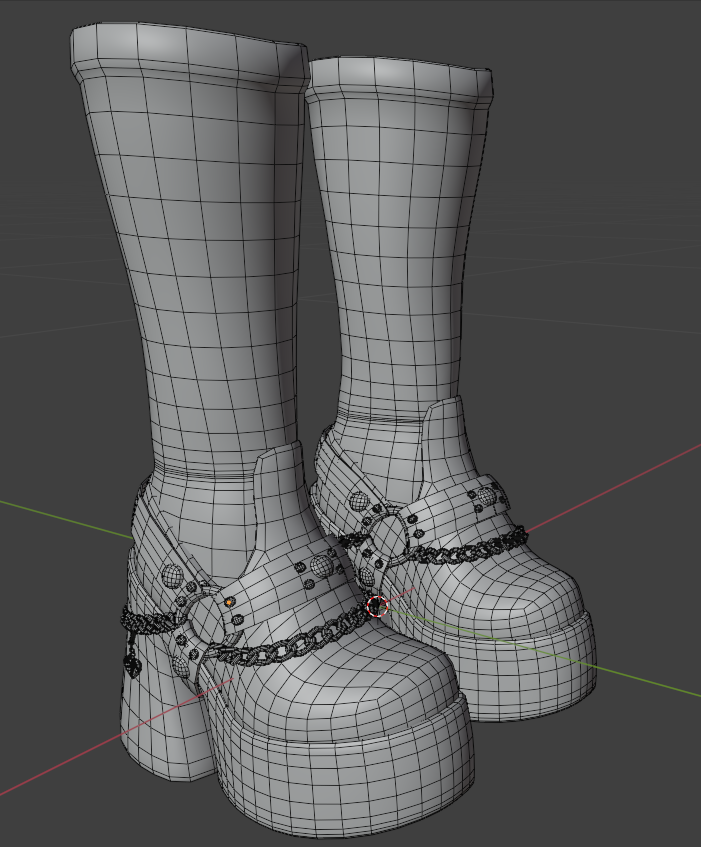Select the orange origin dot on the front strap
The image size is (701, 847).
[x=230, y=601]
